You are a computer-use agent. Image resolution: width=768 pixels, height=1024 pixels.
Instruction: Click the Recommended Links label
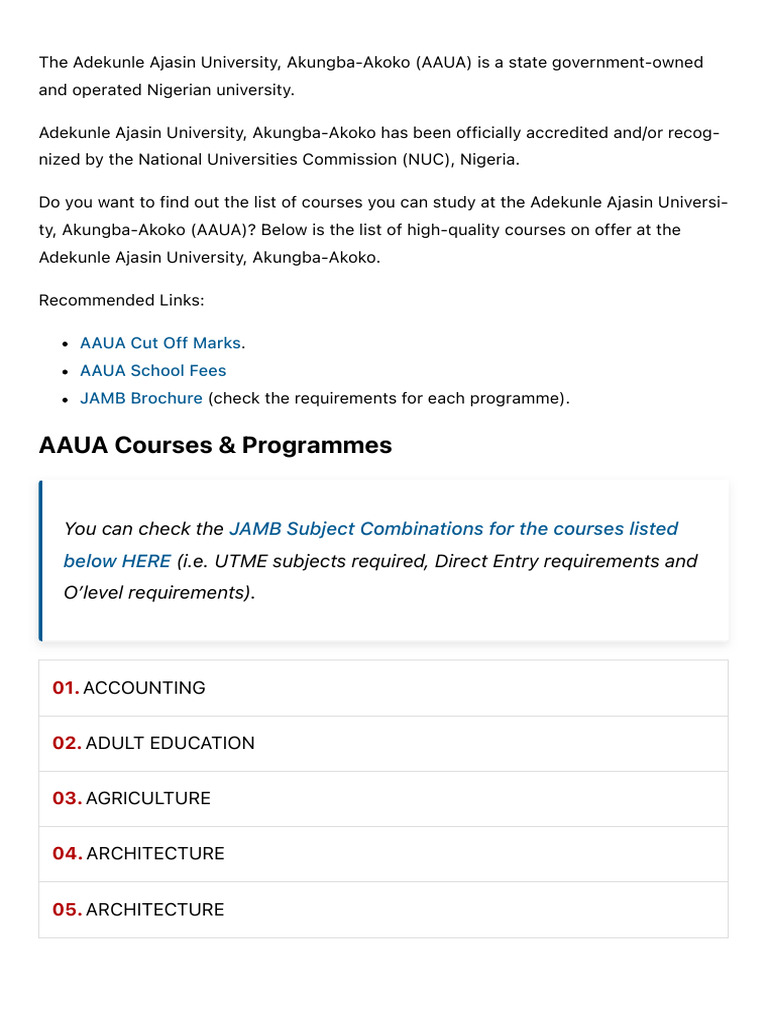point(121,300)
